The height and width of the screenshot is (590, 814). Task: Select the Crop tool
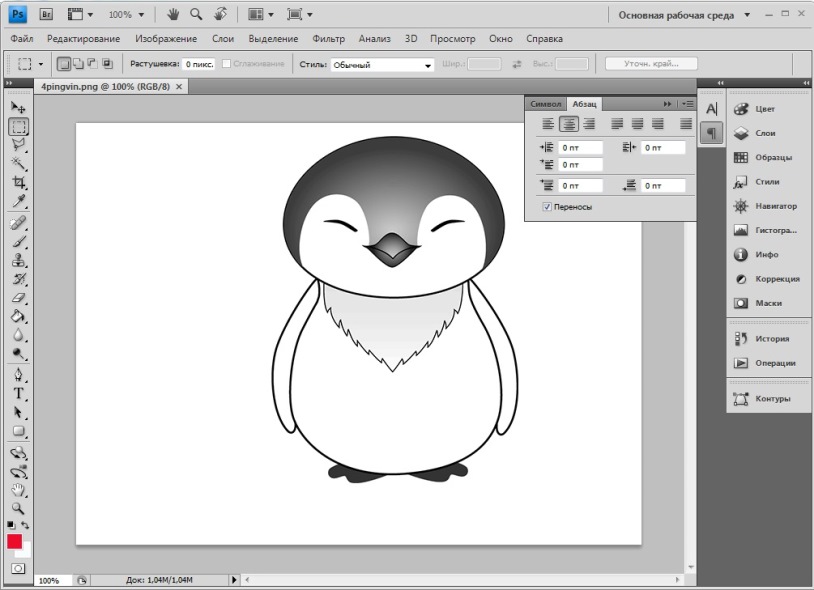pos(18,182)
